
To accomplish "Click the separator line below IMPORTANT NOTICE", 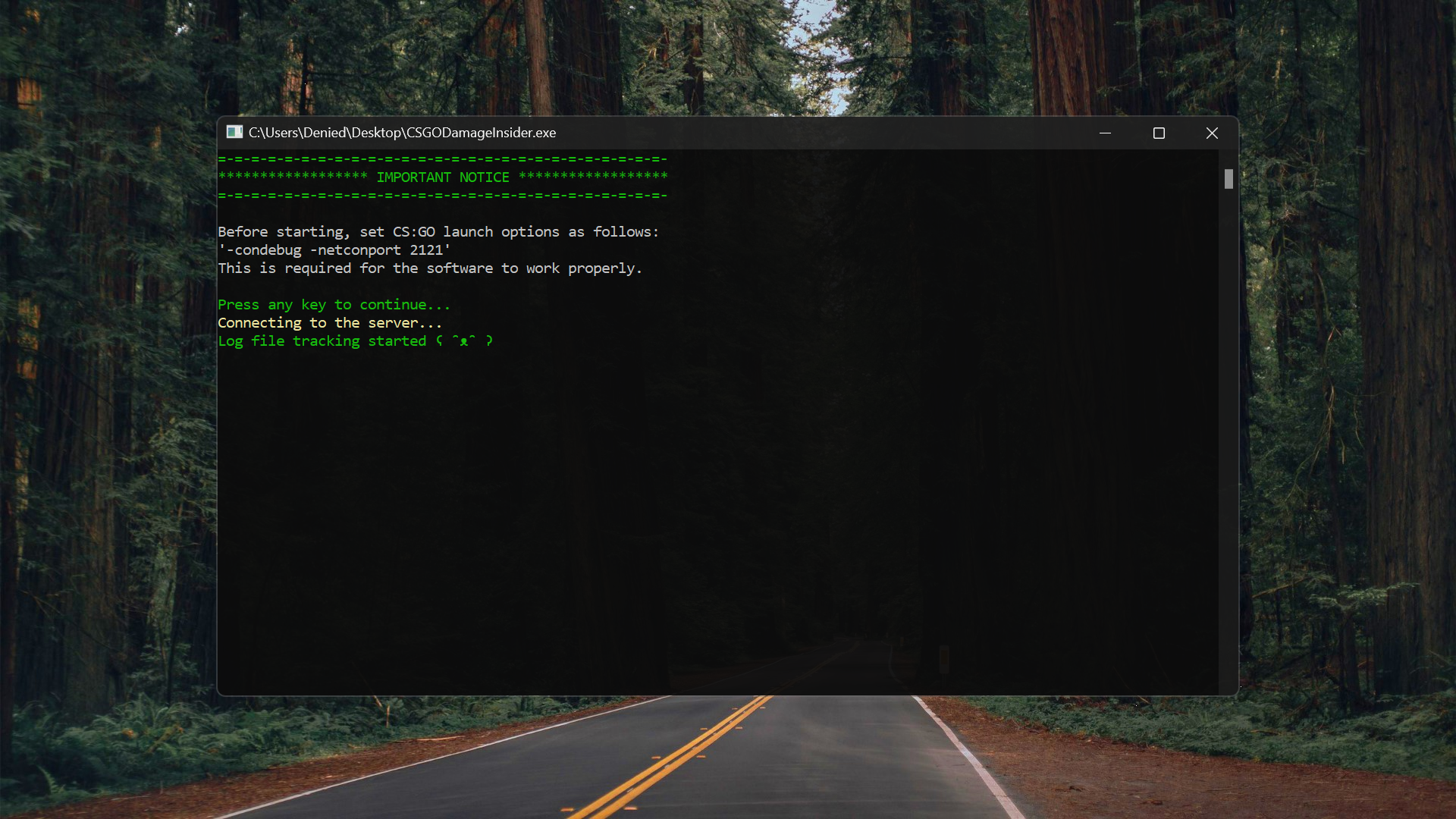I will [442, 196].
